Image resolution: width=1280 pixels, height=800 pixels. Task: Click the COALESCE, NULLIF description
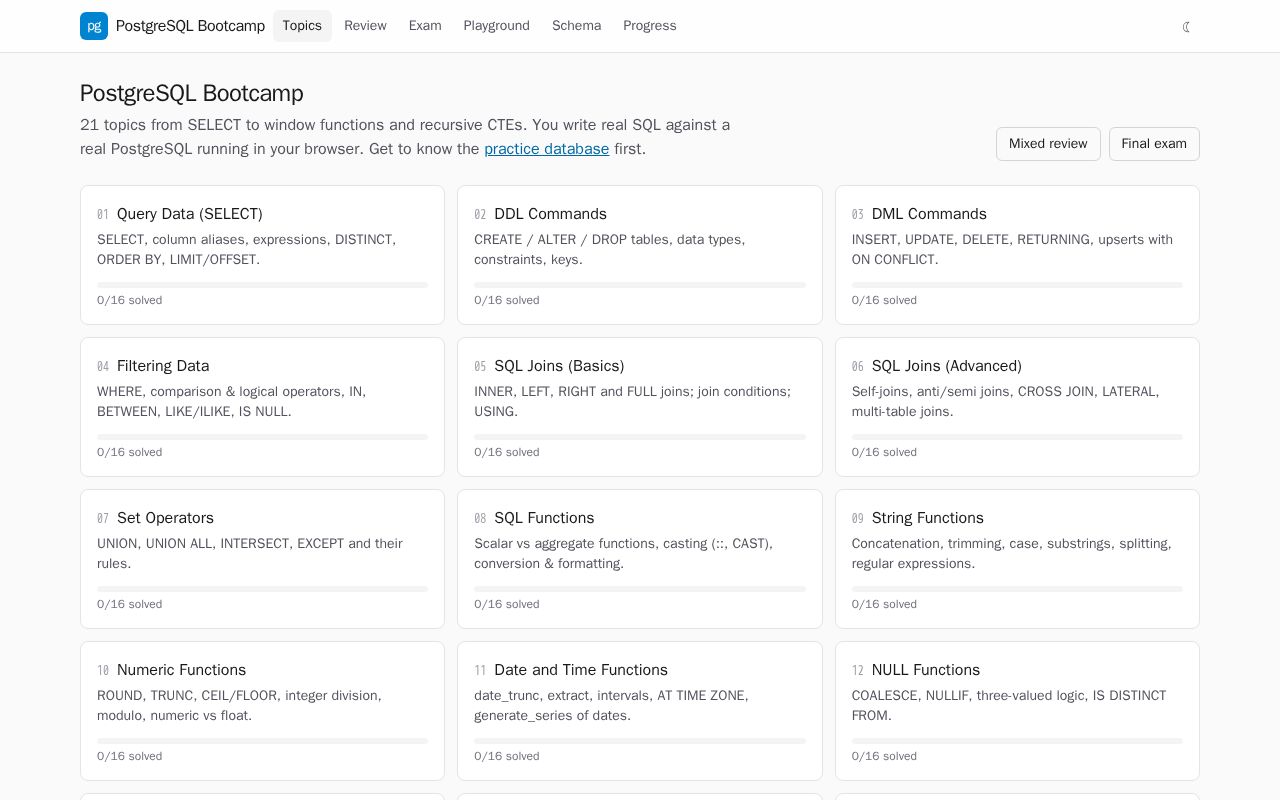click(x=1009, y=706)
